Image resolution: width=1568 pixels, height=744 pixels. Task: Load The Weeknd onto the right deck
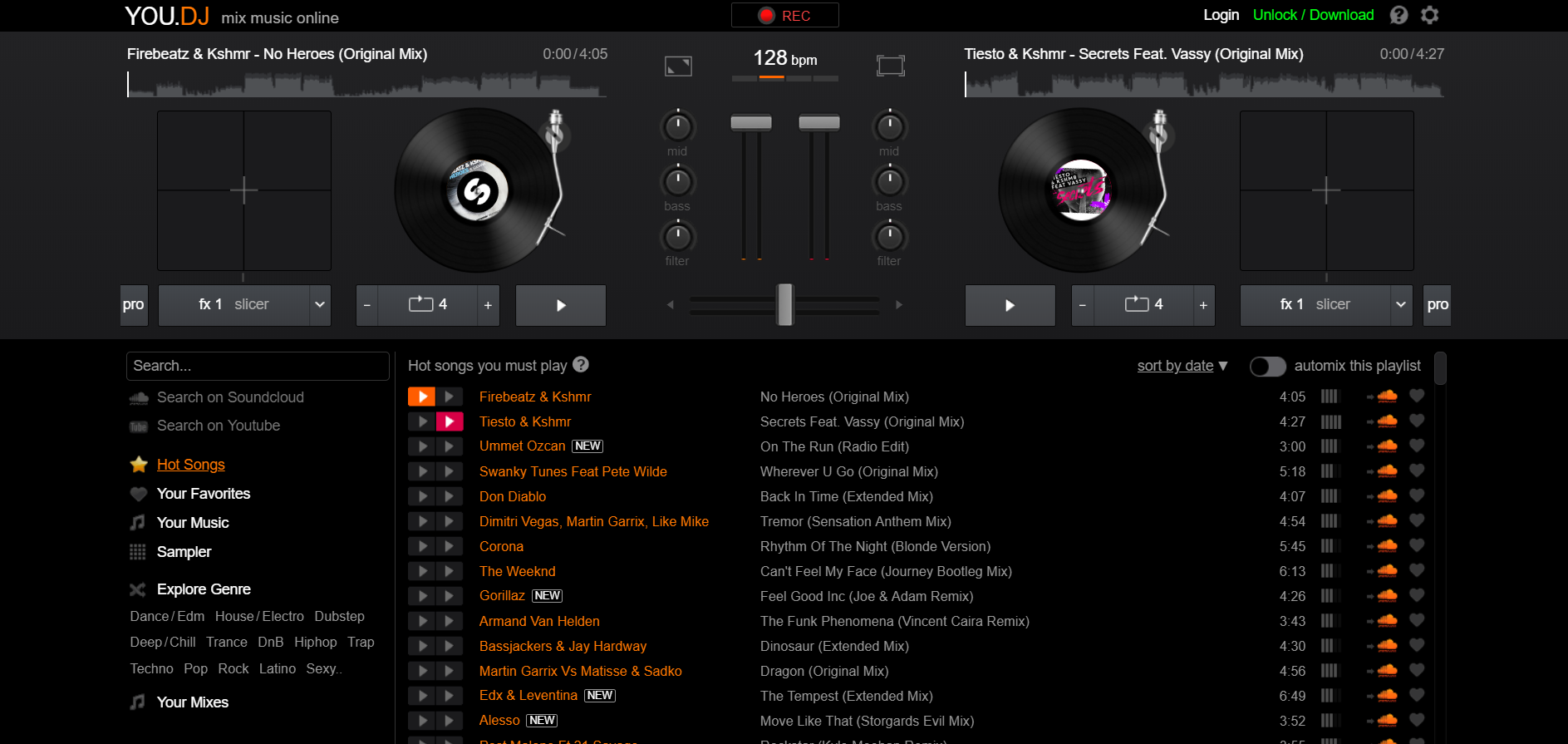point(450,571)
